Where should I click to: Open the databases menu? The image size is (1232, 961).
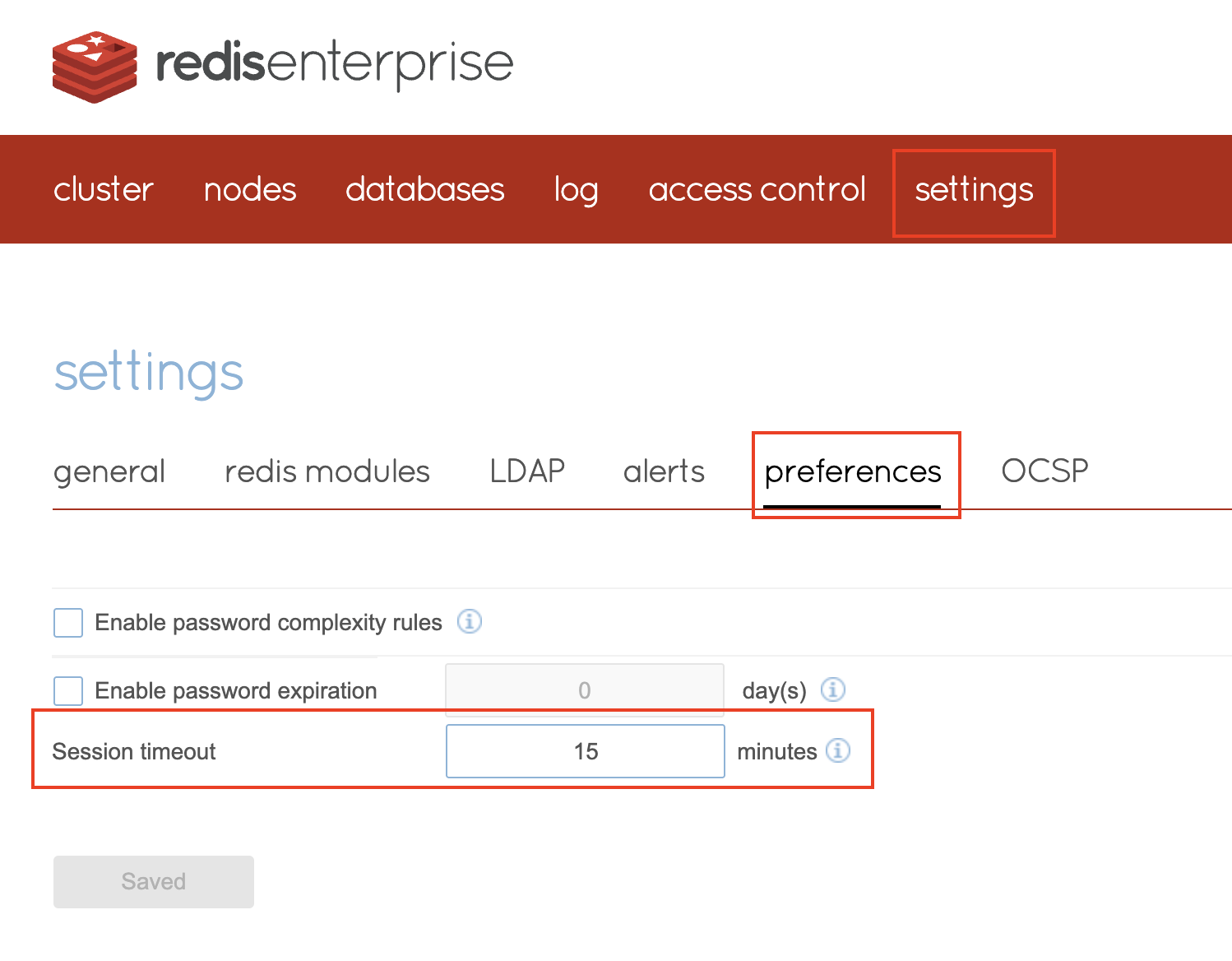(x=425, y=189)
